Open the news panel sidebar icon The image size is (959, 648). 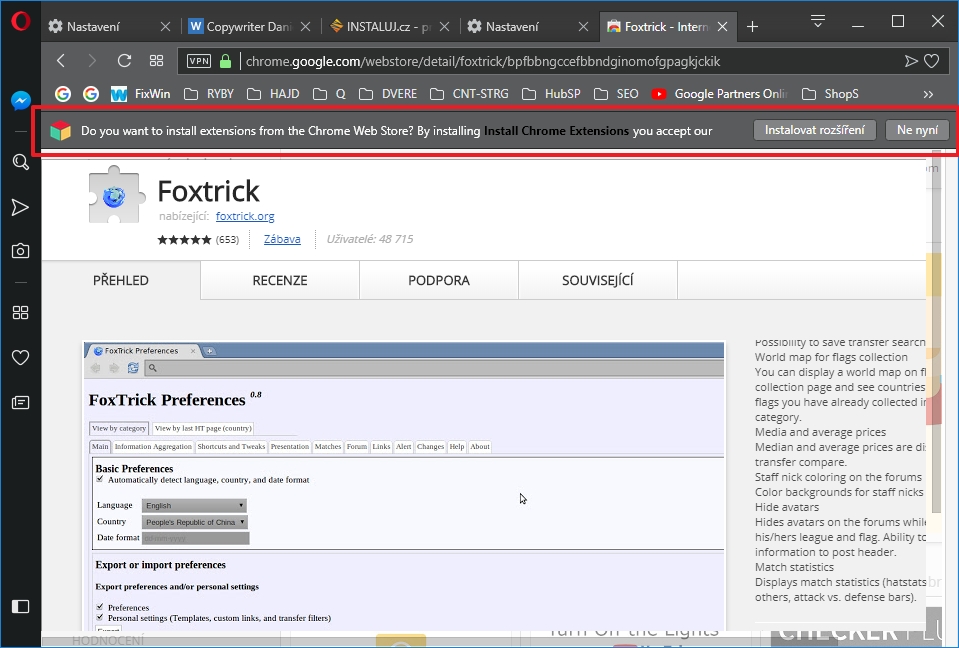20,402
